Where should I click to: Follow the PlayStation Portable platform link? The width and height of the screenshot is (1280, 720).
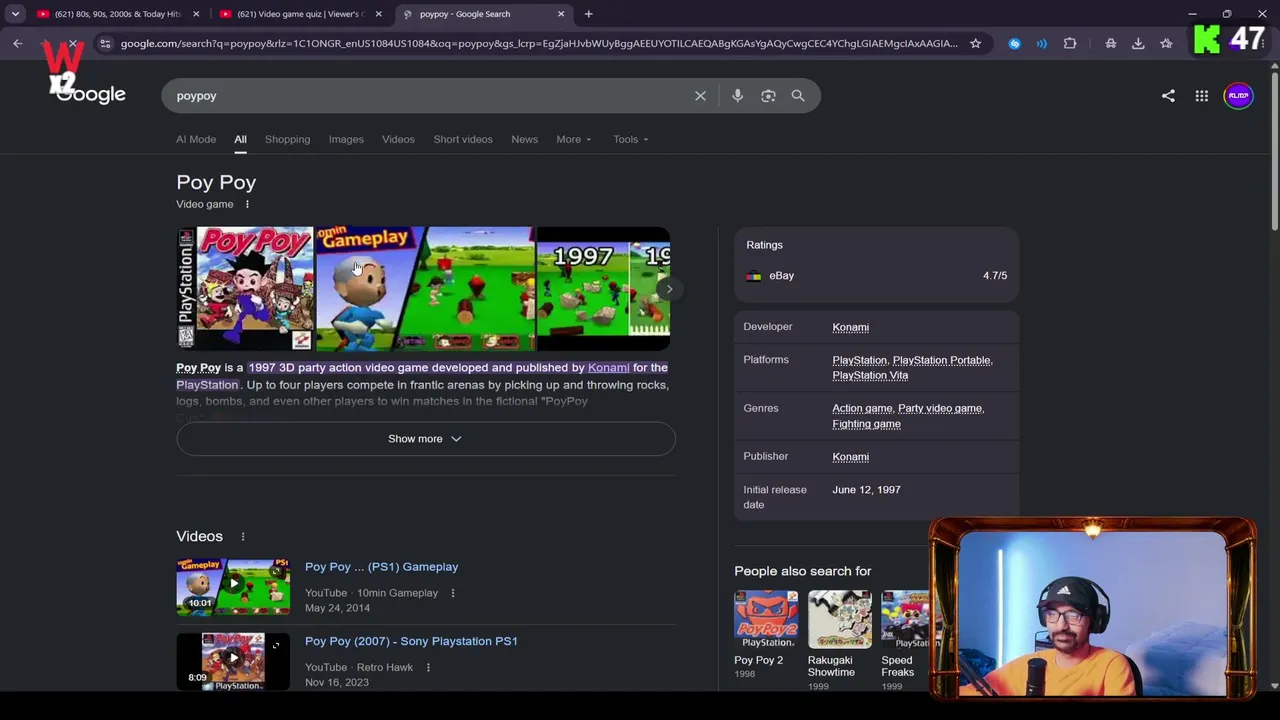coord(941,360)
